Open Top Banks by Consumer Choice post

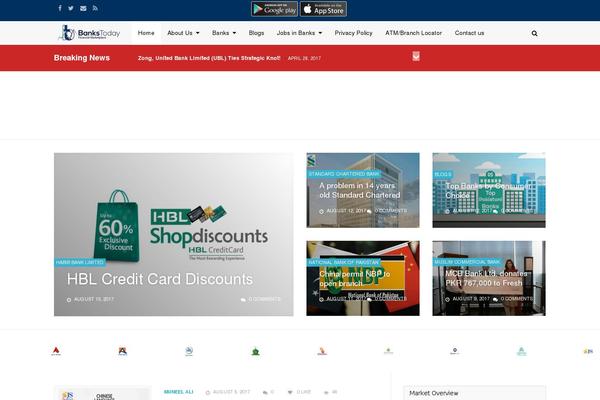(x=488, y=190)
